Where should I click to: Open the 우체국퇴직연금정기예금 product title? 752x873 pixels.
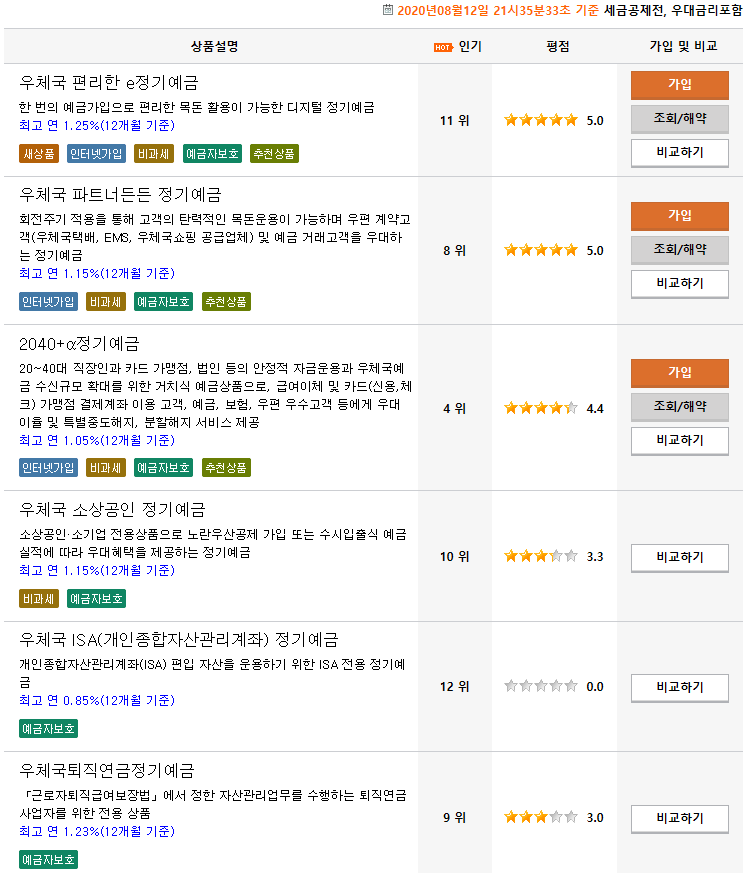pyautogui.click(x=107, y=770)
